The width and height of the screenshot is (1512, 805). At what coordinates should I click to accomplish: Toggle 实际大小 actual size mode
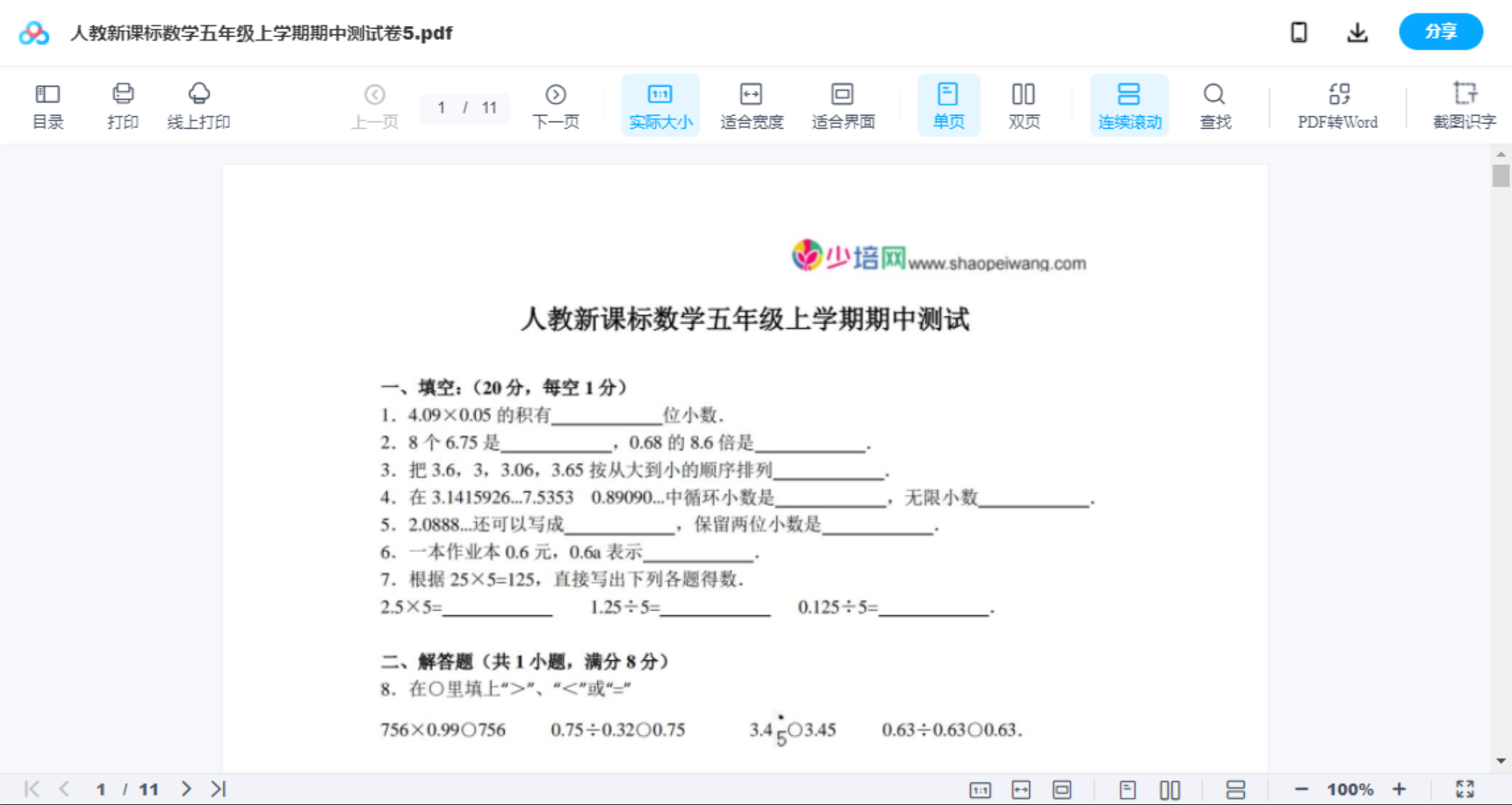660,105
